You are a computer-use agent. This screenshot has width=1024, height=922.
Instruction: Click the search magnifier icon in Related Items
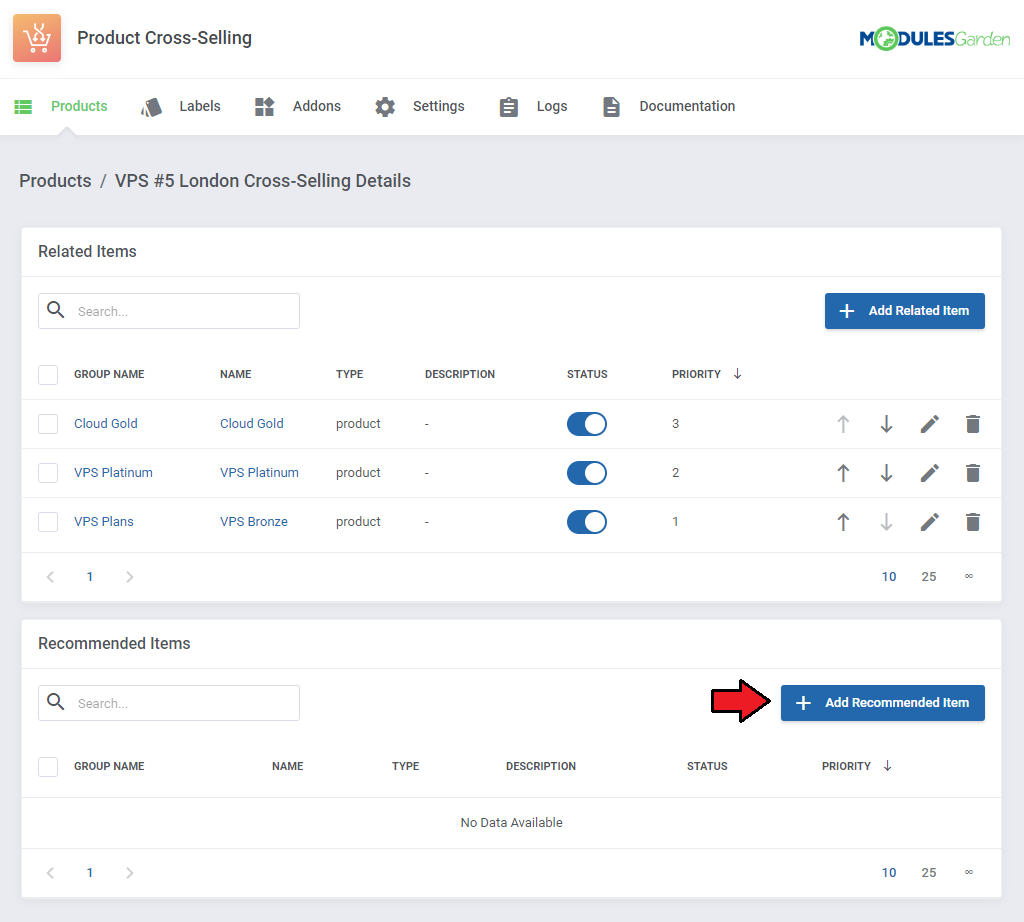tap(56, 310)
